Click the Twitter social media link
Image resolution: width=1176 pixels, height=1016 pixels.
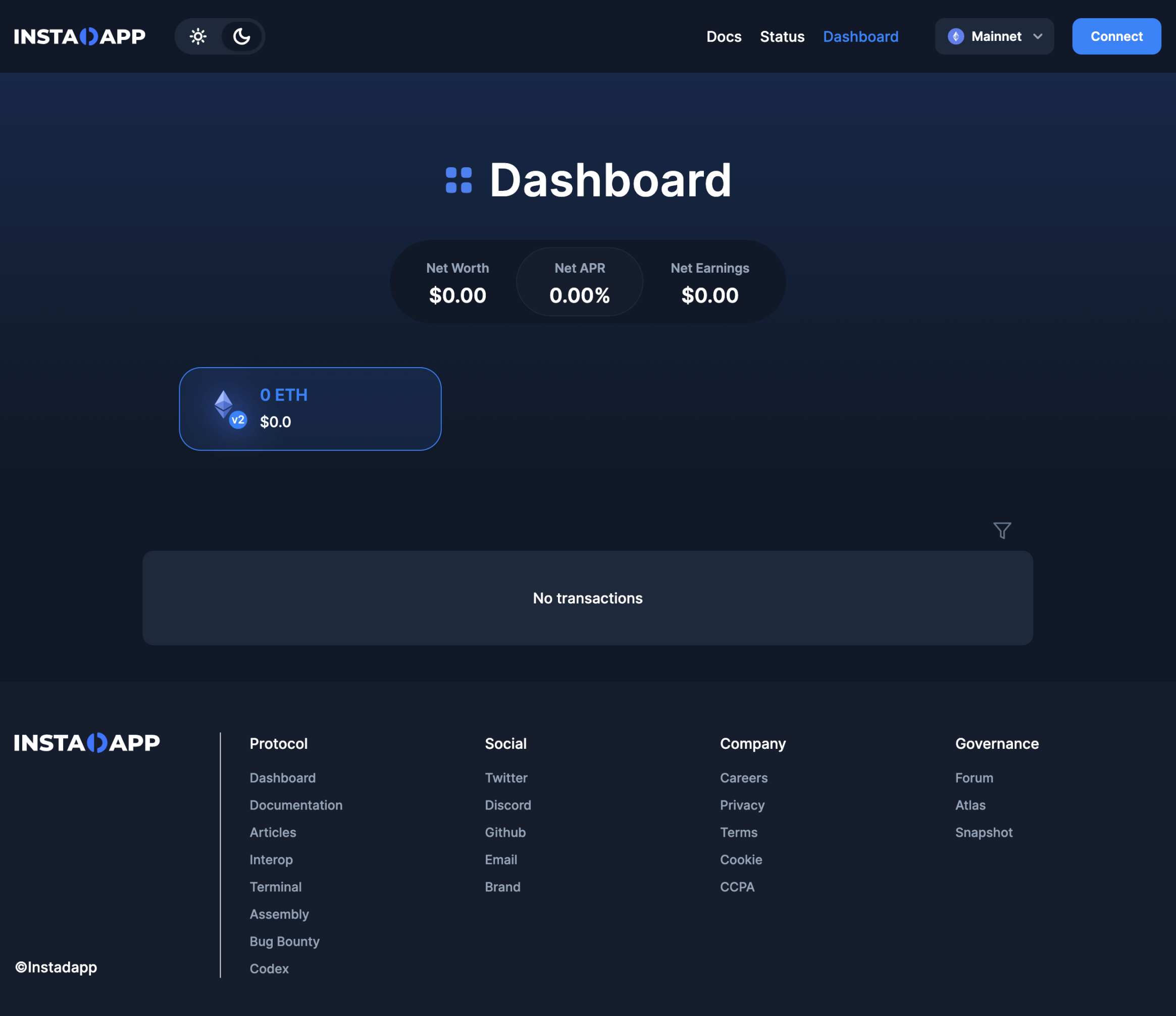pyautogui.click(x=506, y=776)
